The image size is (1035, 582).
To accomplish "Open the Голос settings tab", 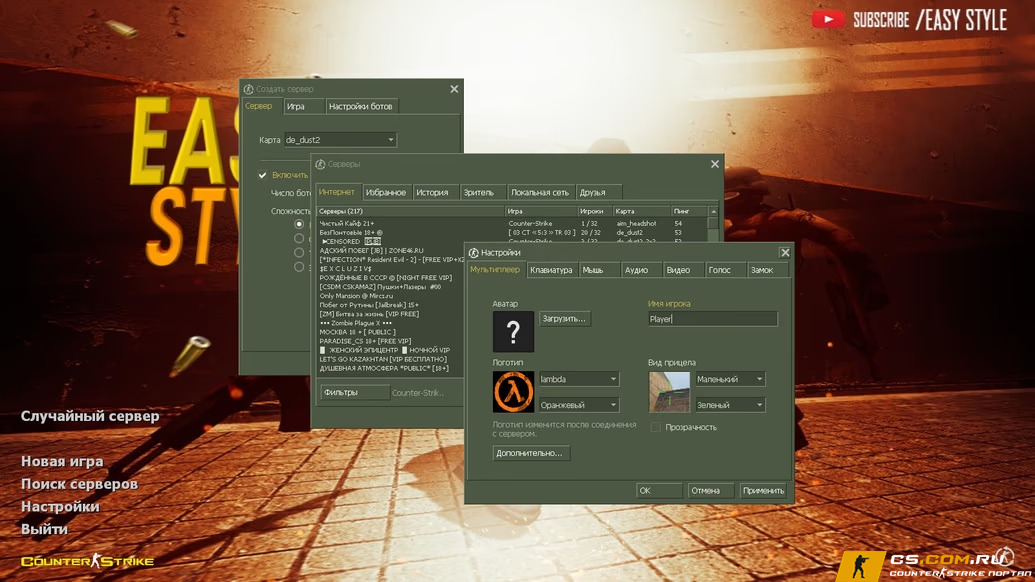I will pyautogui.click(x=725, y=270).
